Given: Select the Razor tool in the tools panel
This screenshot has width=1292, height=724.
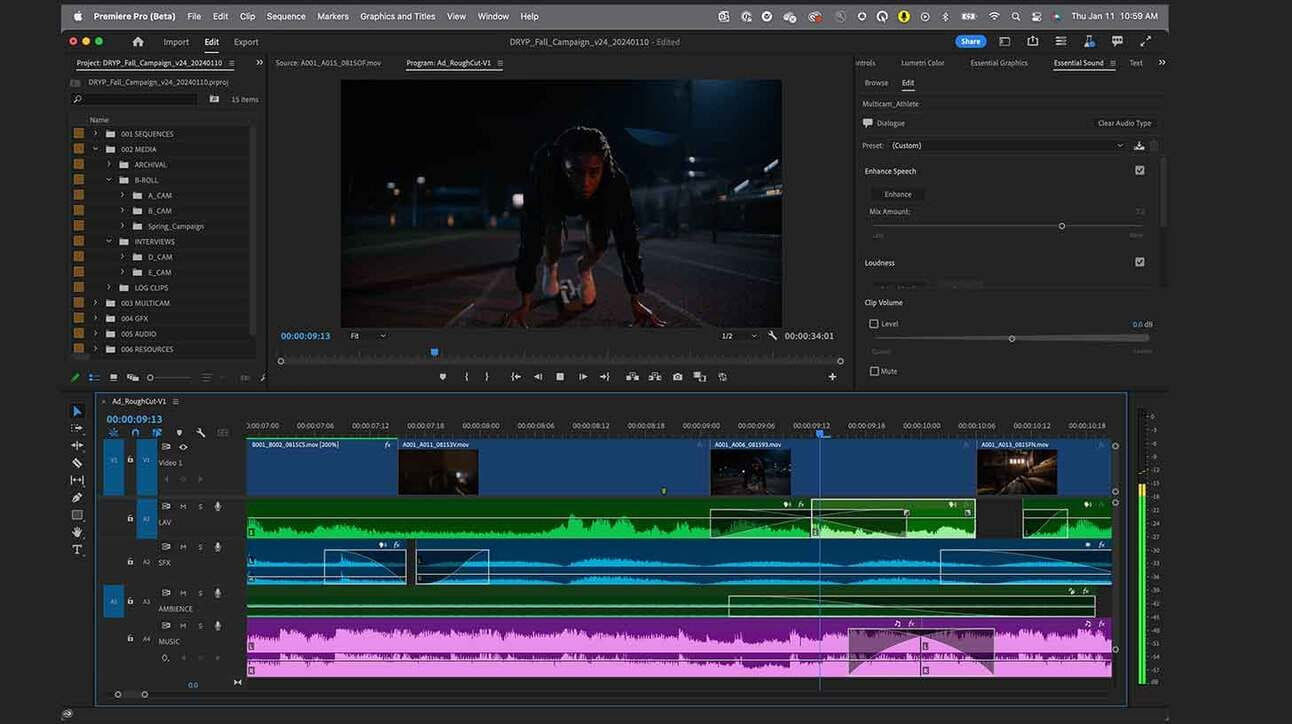Looking at the screenshot, I should point(77,463).
